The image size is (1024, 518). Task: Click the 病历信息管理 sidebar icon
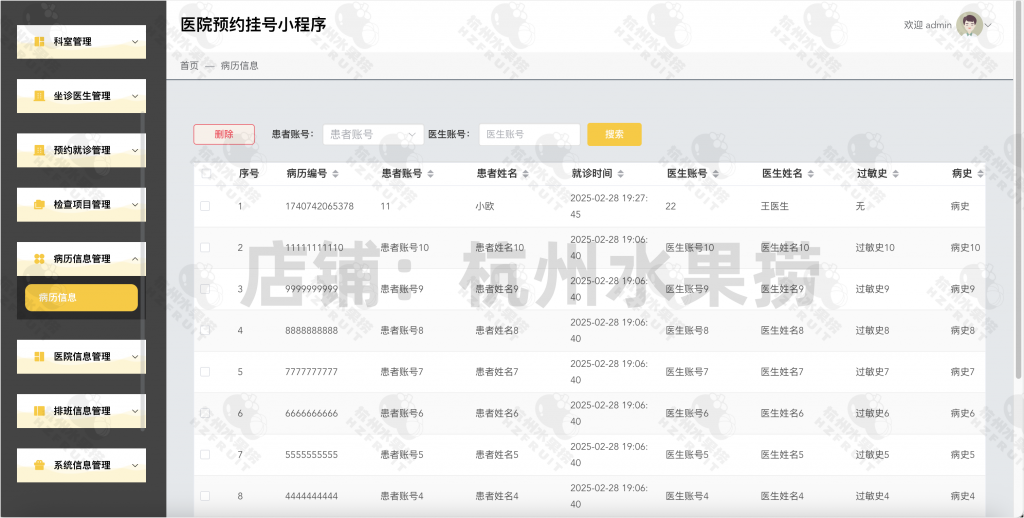coord(39,259)
